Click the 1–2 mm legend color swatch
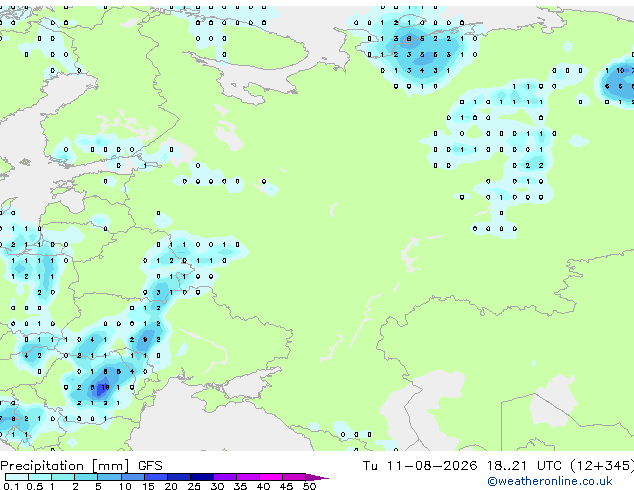 click(63, 477)
